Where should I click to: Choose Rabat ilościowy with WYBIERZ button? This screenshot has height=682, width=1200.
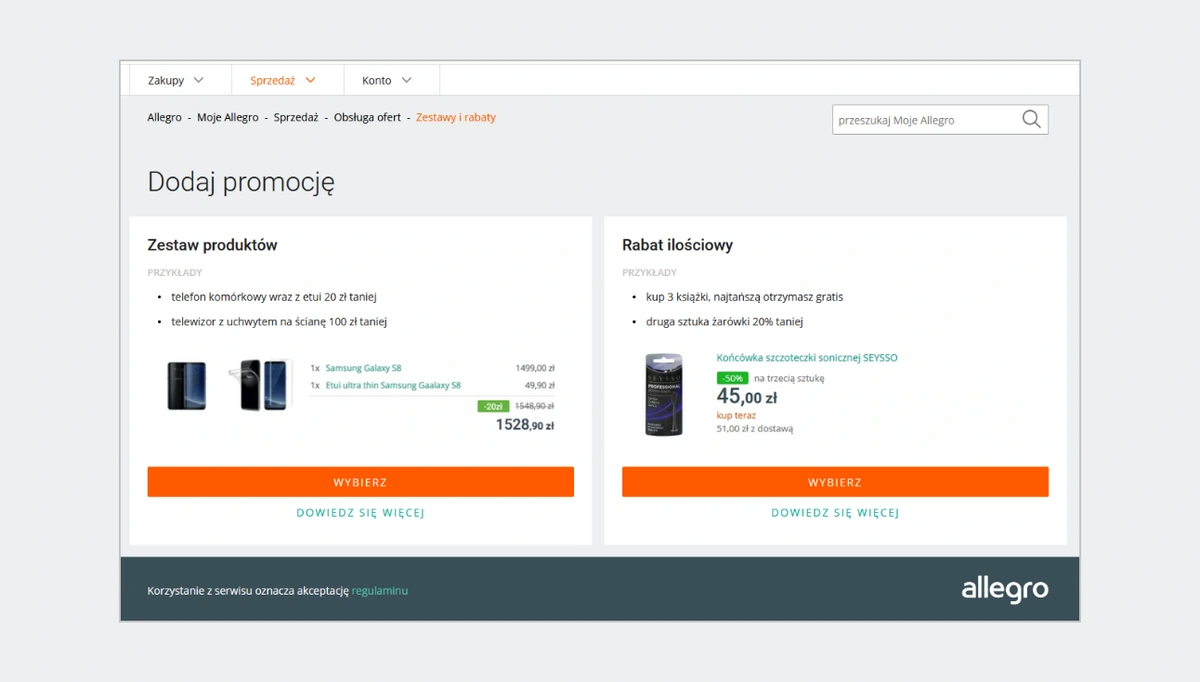835,482
